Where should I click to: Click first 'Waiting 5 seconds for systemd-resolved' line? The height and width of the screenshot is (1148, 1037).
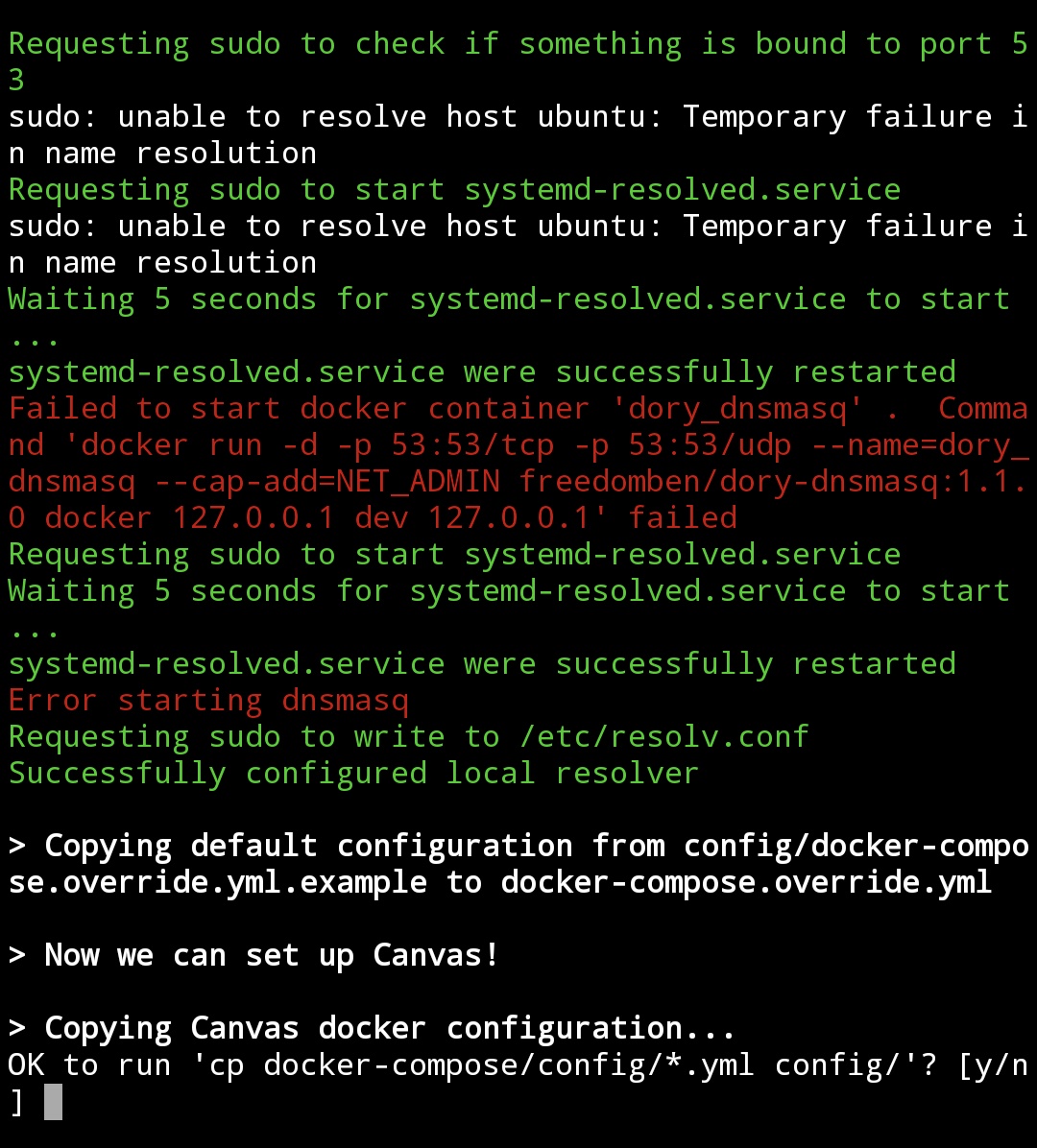pos(509,299)
